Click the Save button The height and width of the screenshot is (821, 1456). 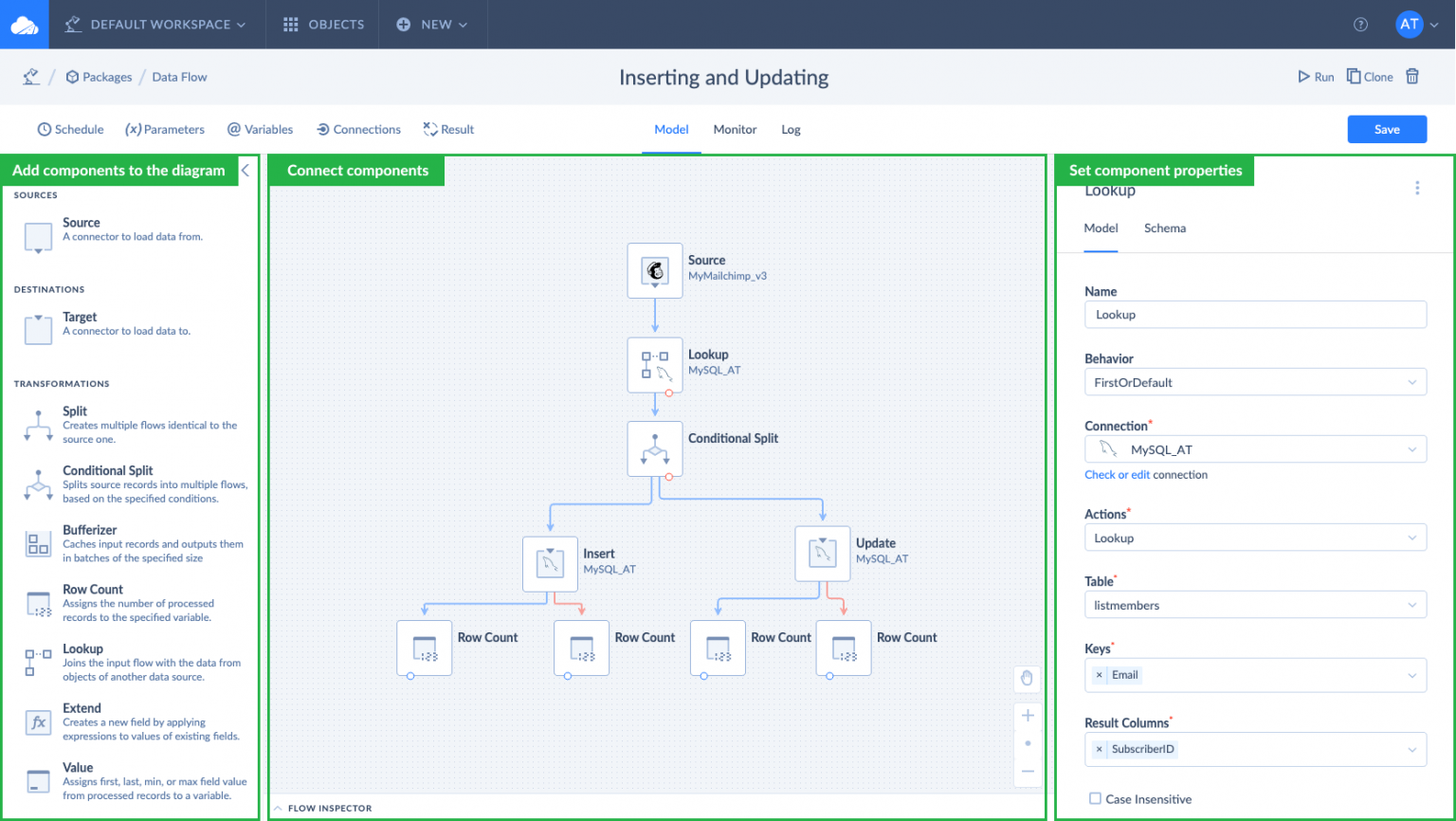pos(1386,130)
